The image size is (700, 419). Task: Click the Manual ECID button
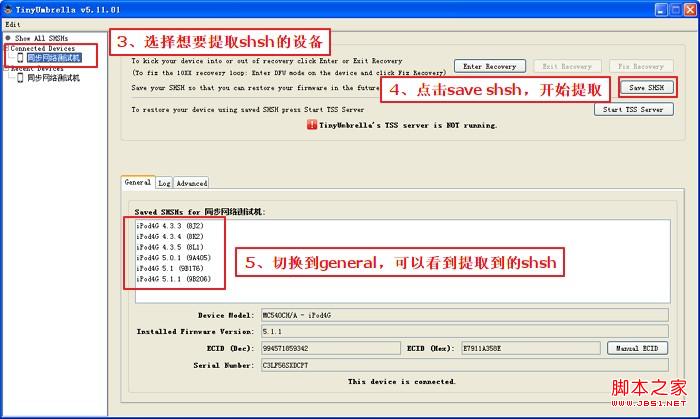(x=638, y=348)
